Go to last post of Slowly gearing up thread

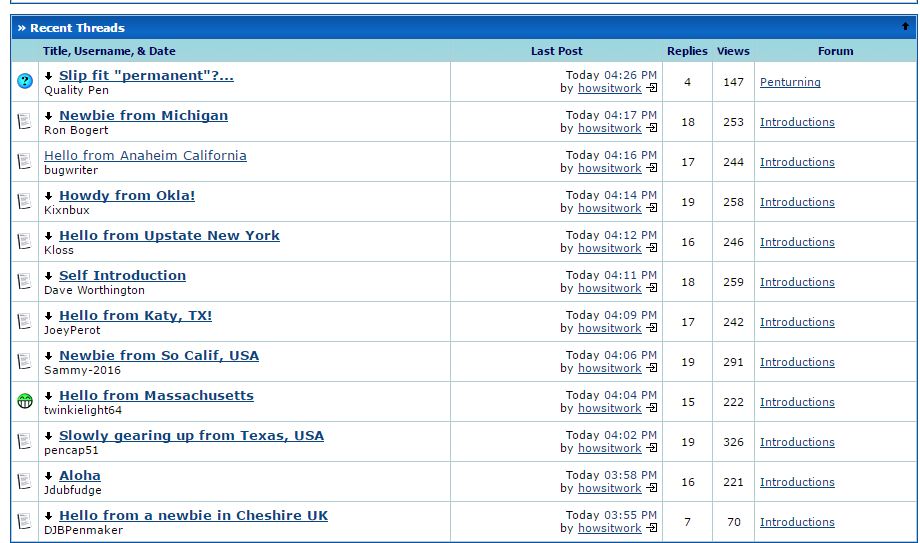pos(652,447)
